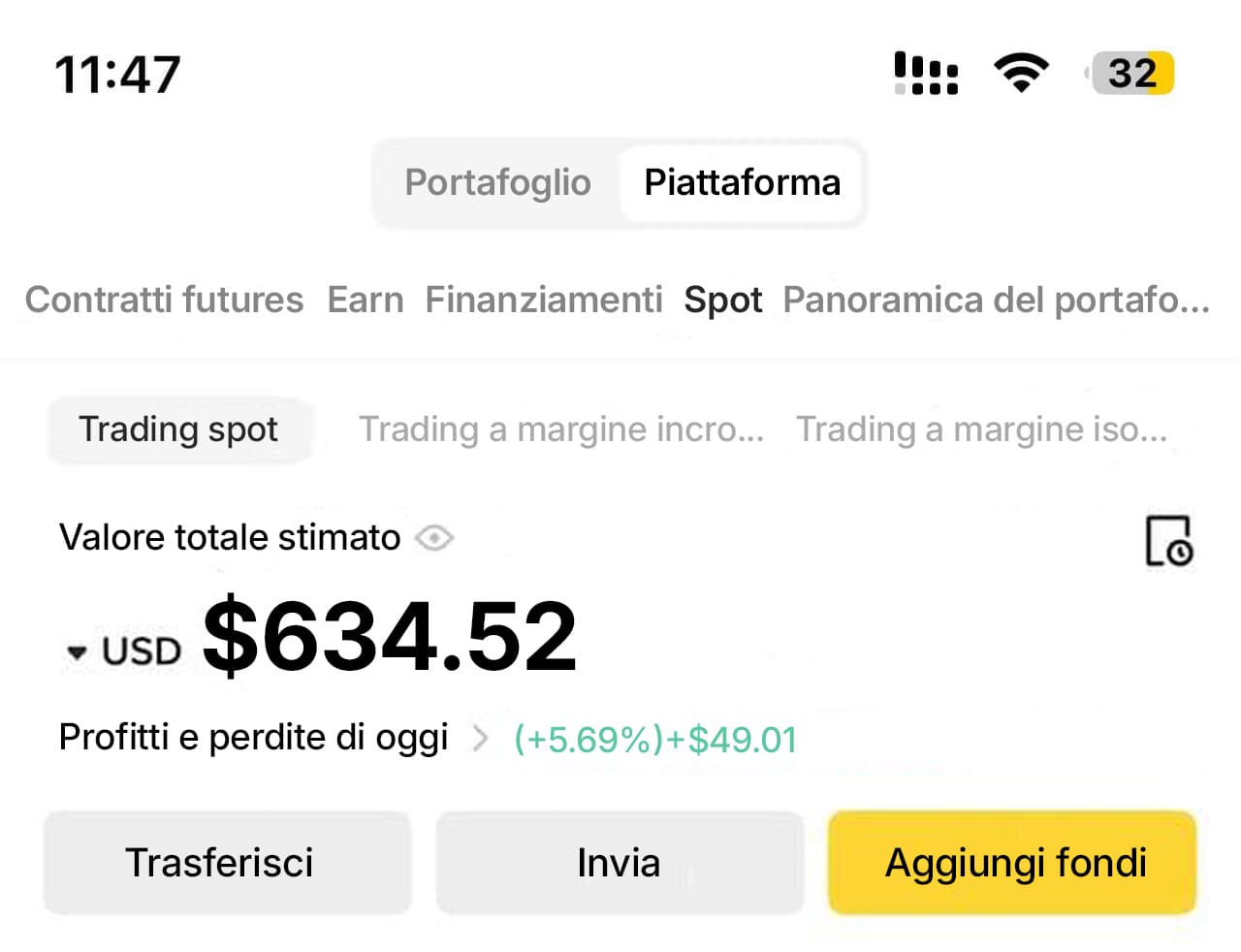This screenshot has height=952, width=1241.
Task: Open the Finanziamenti section
Action: (544, 300)
